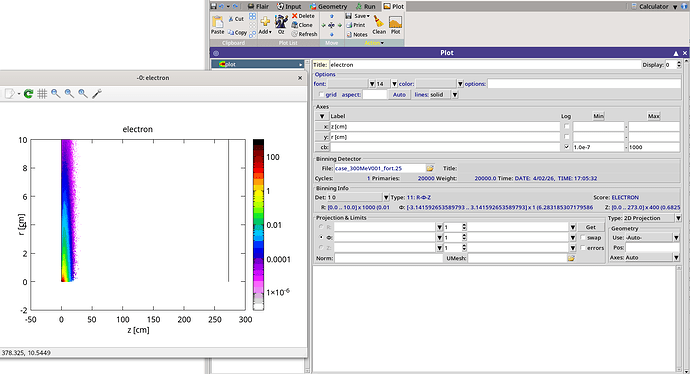Viewport: 690px width, 374px height.
Task: Click the Clean broom icon
Action: click(x=378, y=22)
